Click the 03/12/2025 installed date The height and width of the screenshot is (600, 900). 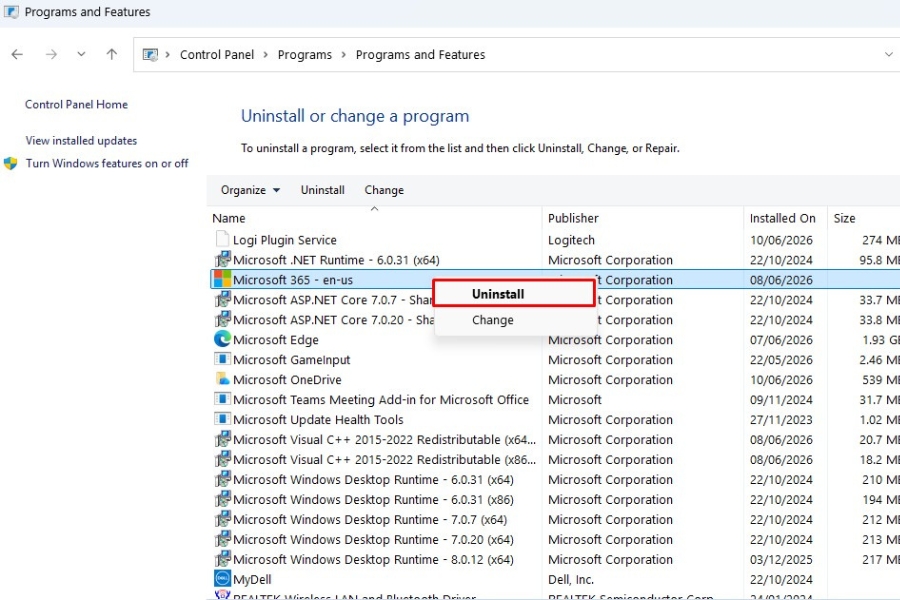pyautogui.click(x=781, y=559)
